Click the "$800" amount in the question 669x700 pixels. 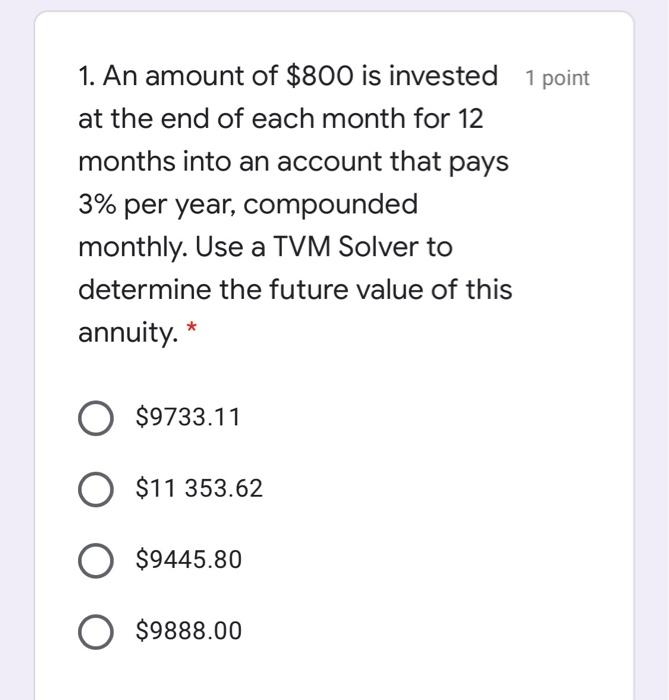pyautogui.click(x=319, y=76)
